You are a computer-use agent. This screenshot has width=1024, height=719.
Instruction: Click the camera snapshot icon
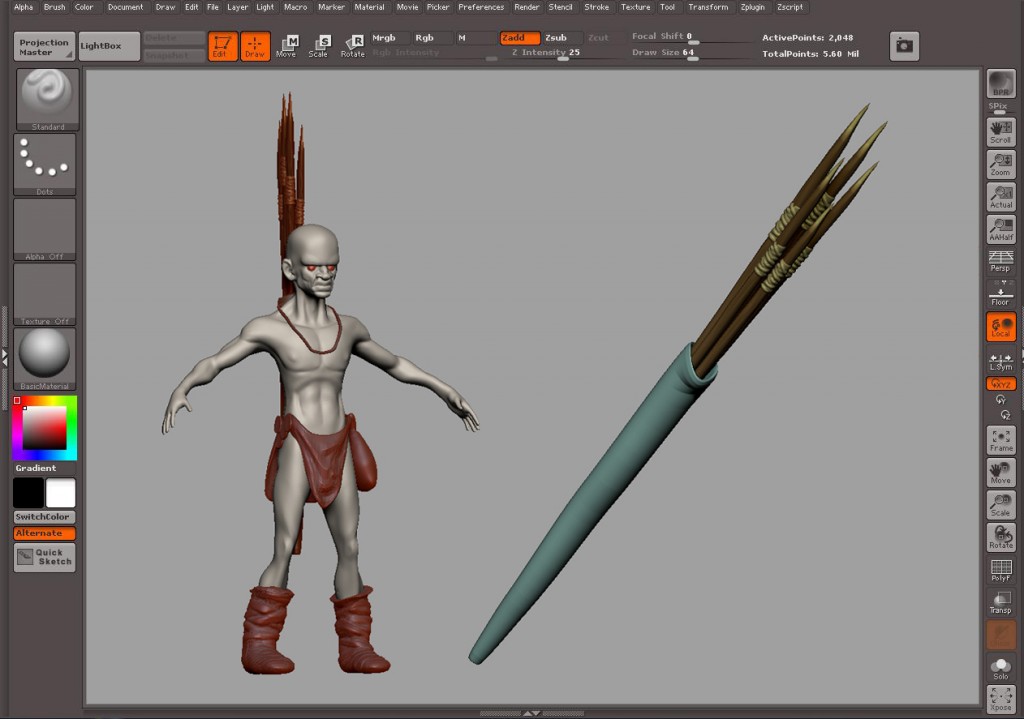tap(904, 46)
